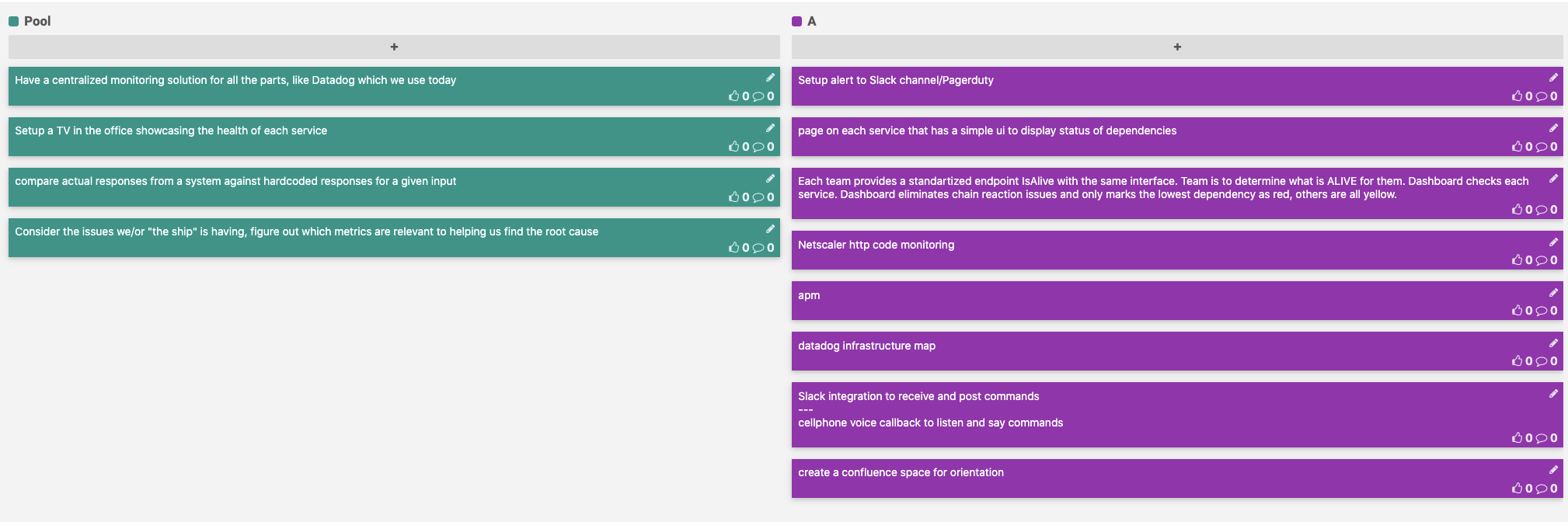Like the "Netscaler http code monitoring" card

coord(1517,260)
